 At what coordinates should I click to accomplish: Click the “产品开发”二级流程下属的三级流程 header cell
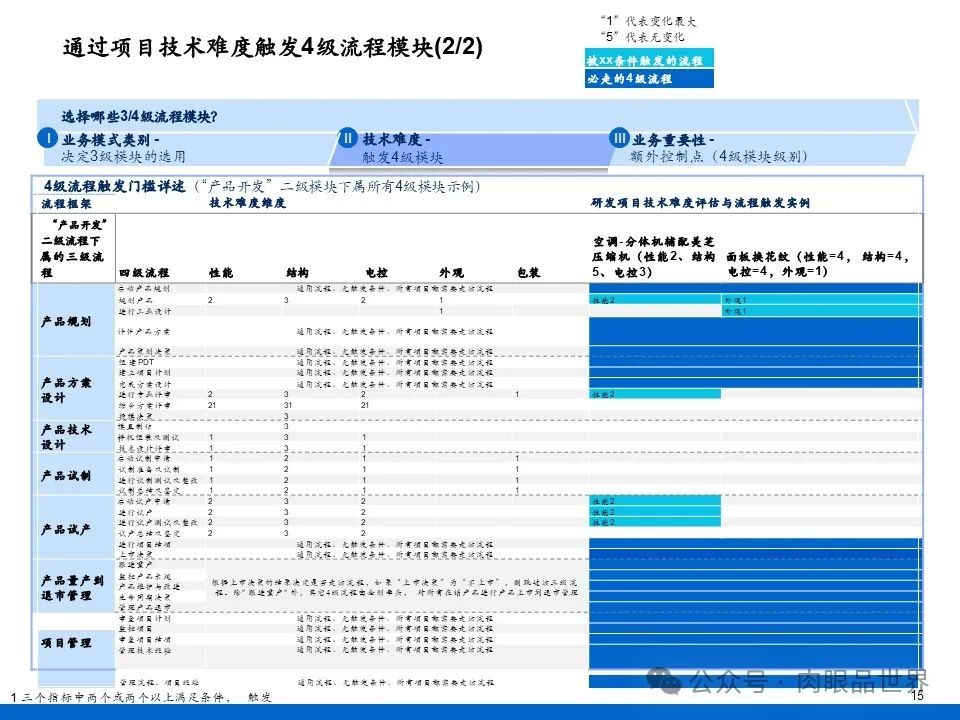72,248
